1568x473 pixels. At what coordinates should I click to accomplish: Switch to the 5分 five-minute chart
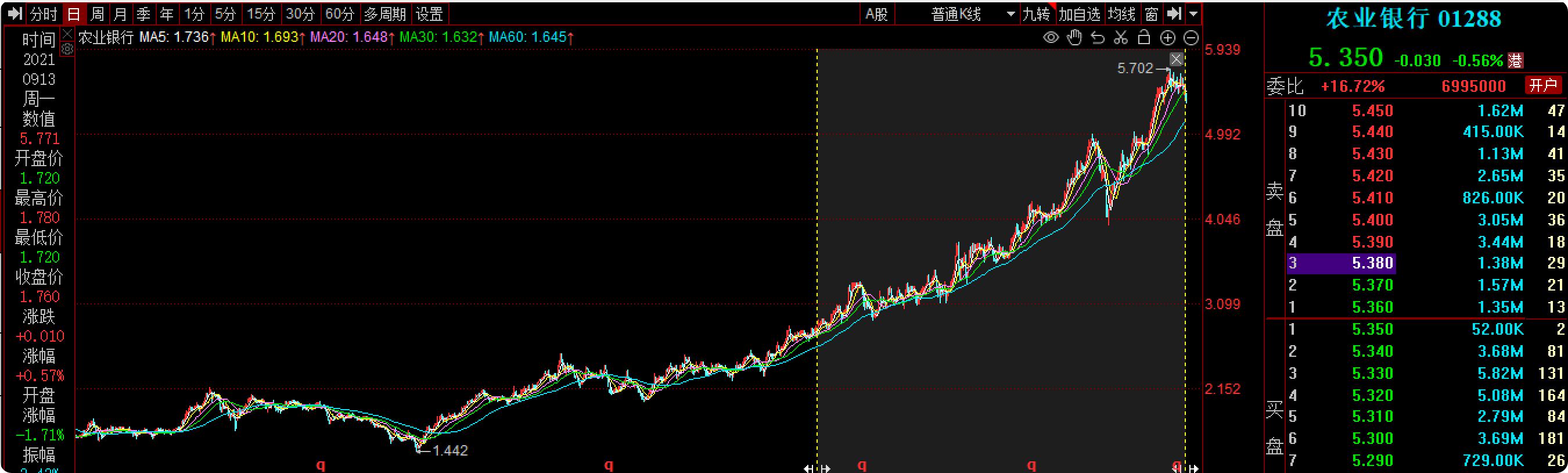coord(226,13)
